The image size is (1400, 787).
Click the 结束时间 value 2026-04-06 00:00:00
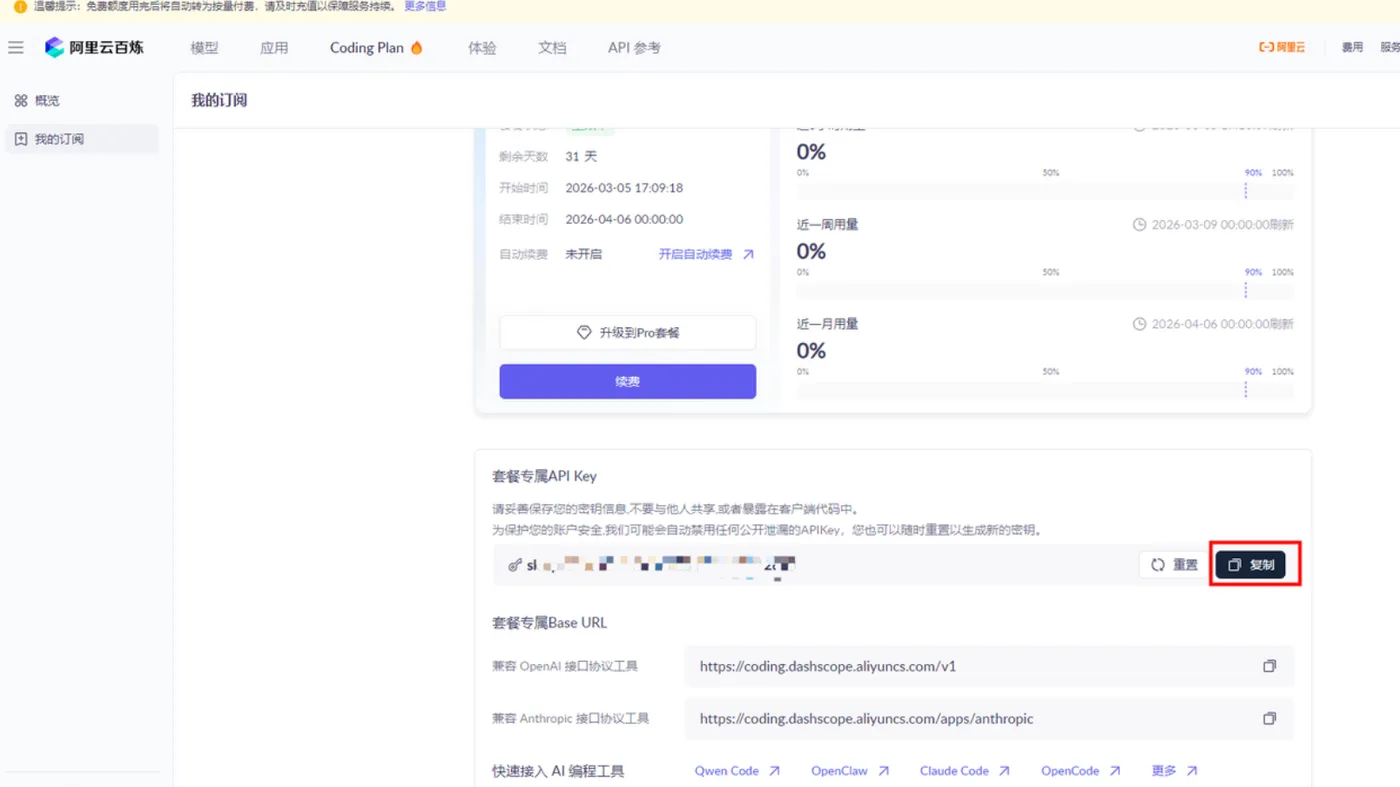click(624, 219)
